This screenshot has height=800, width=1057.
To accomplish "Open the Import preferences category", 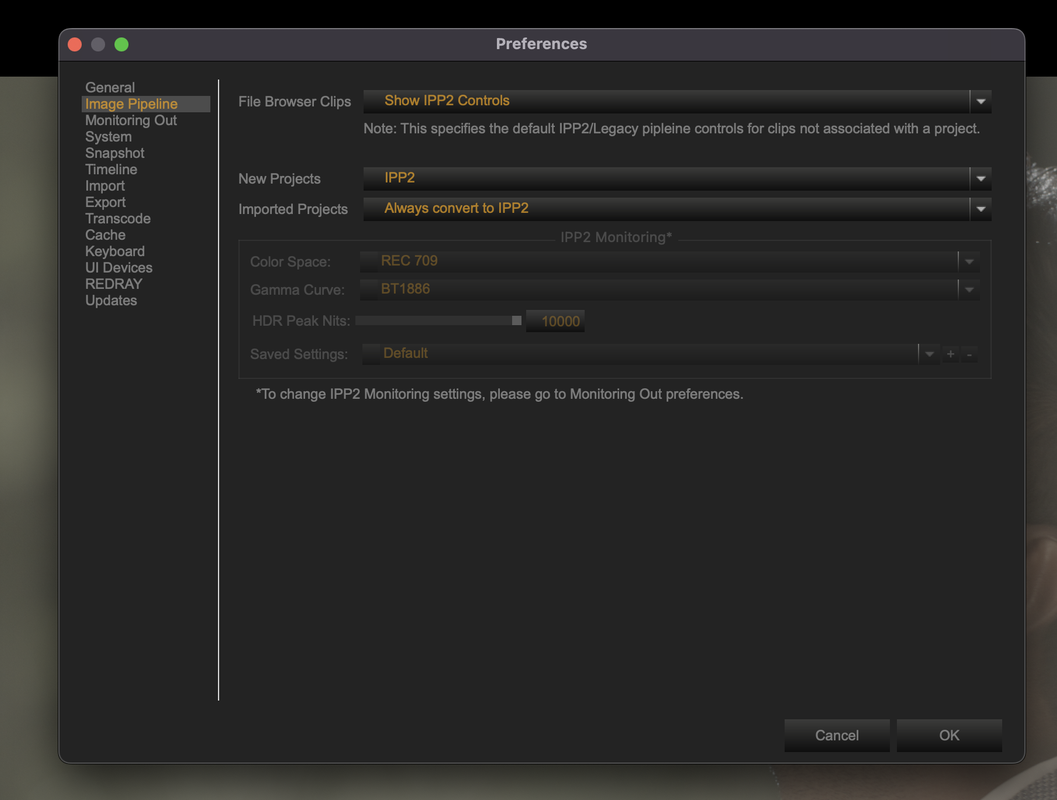I will click(105, 186).
